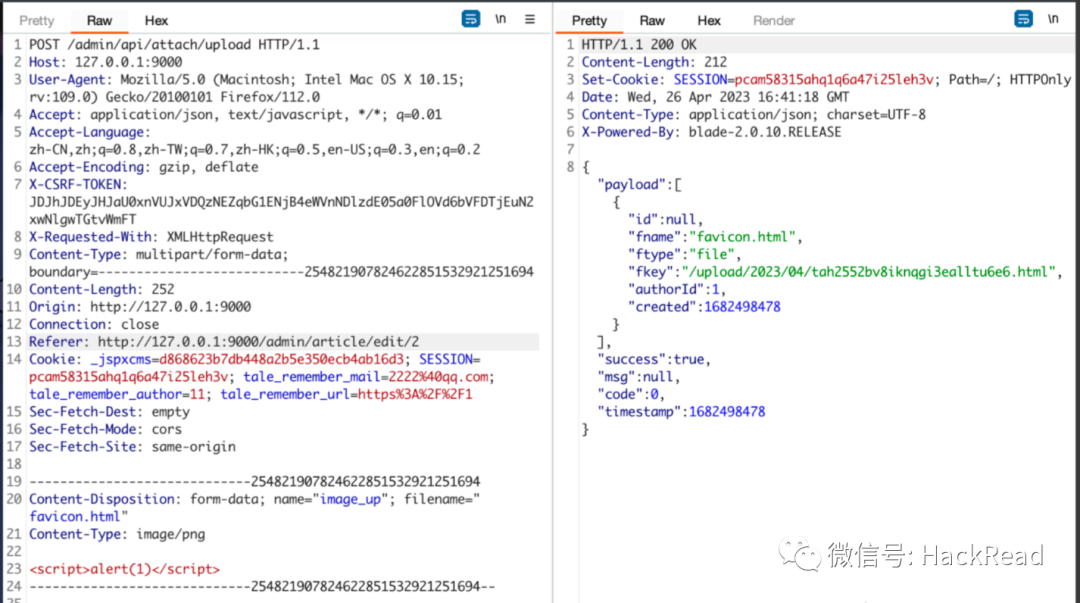Click the response Content-Type: application/json header

(x=754, y=114)
